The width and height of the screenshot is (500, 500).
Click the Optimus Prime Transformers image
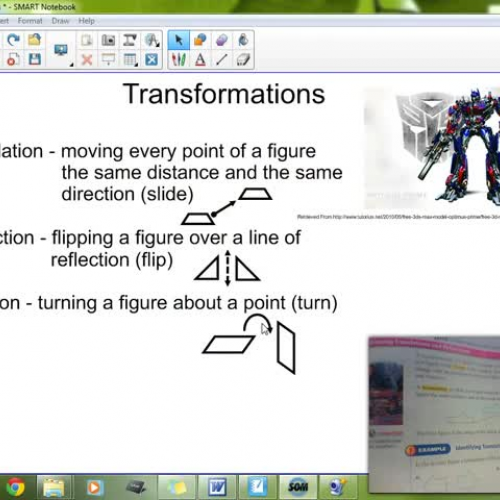[432, 147]
